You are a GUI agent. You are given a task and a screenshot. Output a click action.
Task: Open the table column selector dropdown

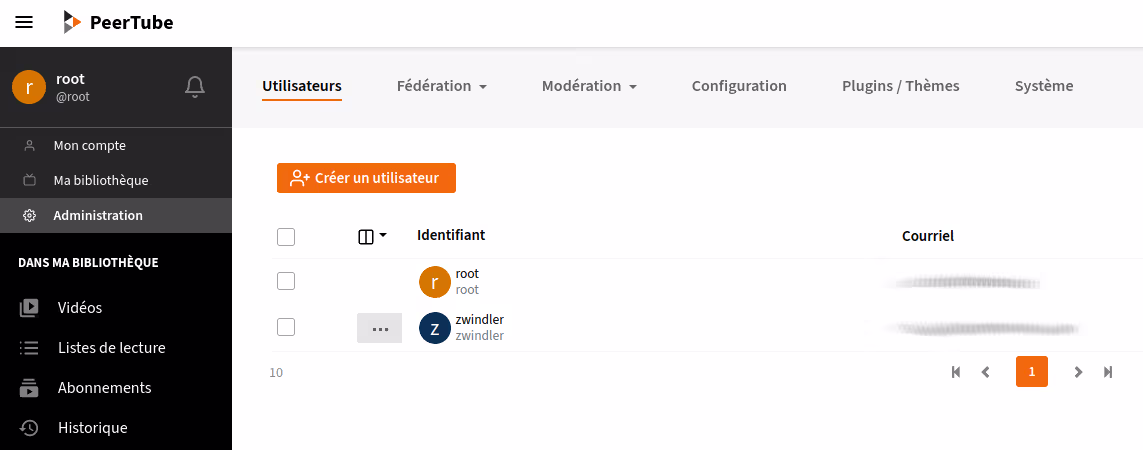372,237
